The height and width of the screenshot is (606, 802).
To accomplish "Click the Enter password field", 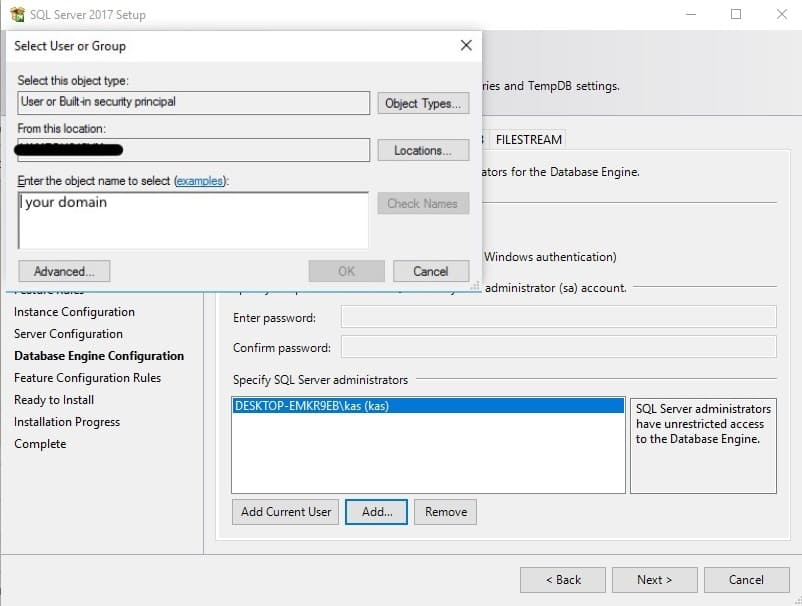I will point(558,318).
